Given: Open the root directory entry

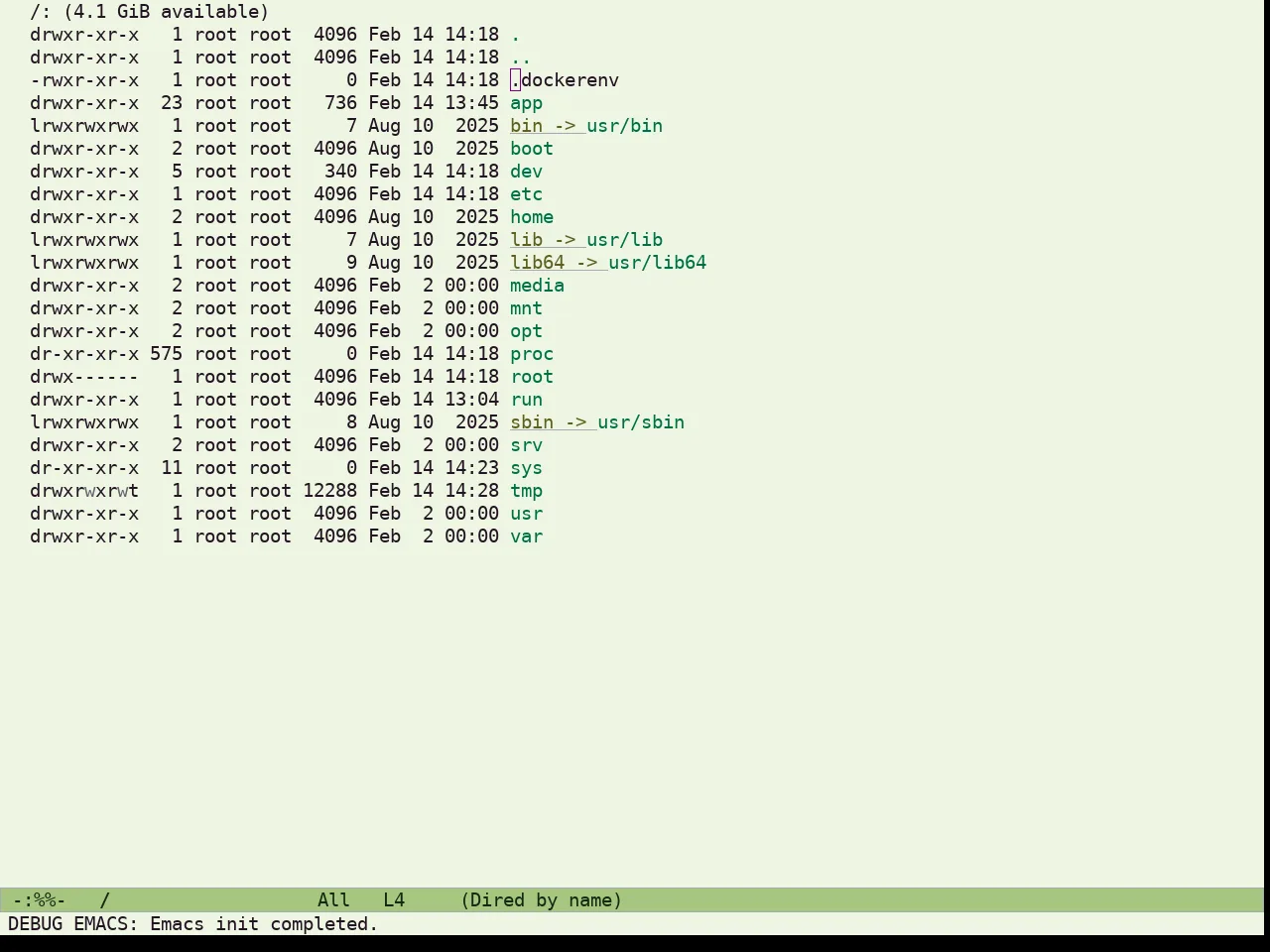Looking at the screenshot, I should pyautogui.click(x=532, y=377).
